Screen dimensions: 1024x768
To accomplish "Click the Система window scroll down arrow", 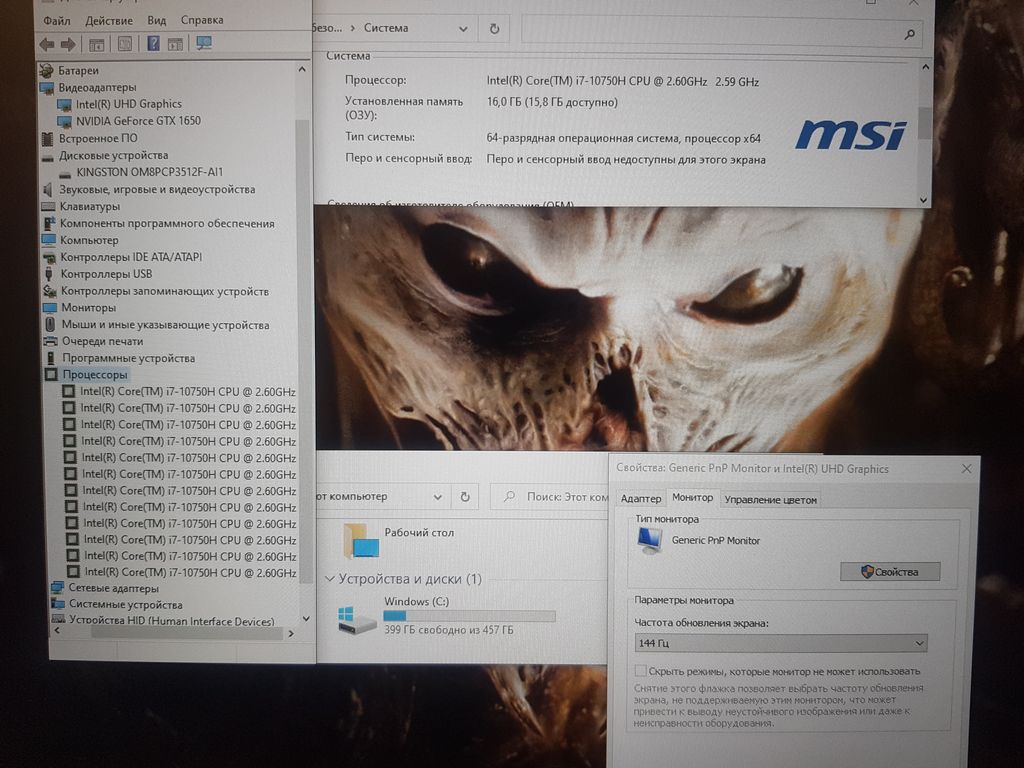I will (x=923, y=200).
